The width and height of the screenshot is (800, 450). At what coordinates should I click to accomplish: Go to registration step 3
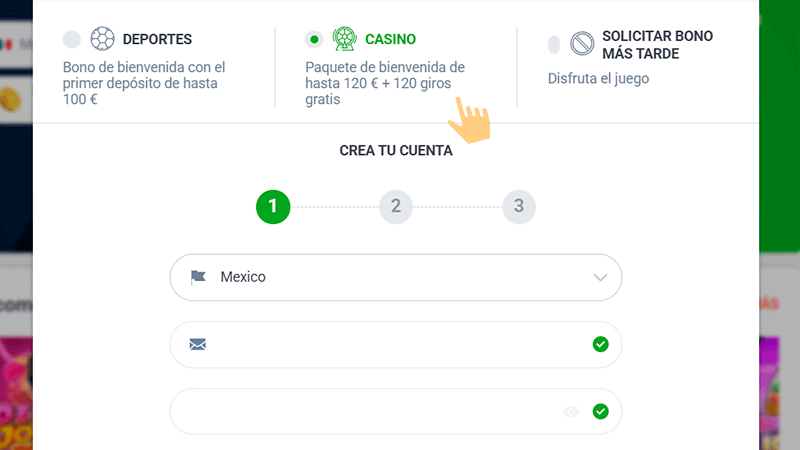[x=518, y=207]
